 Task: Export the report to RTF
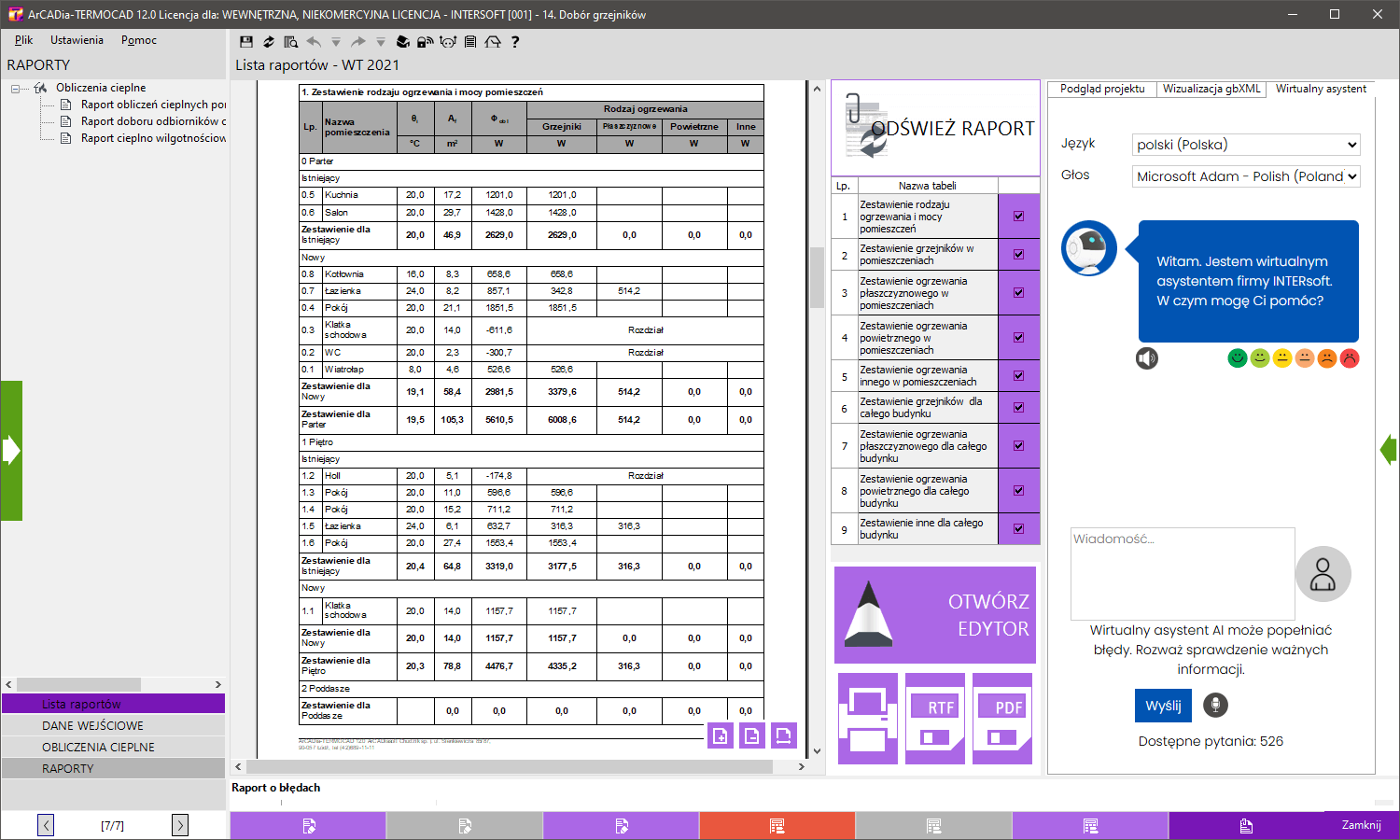pos(935,718)
